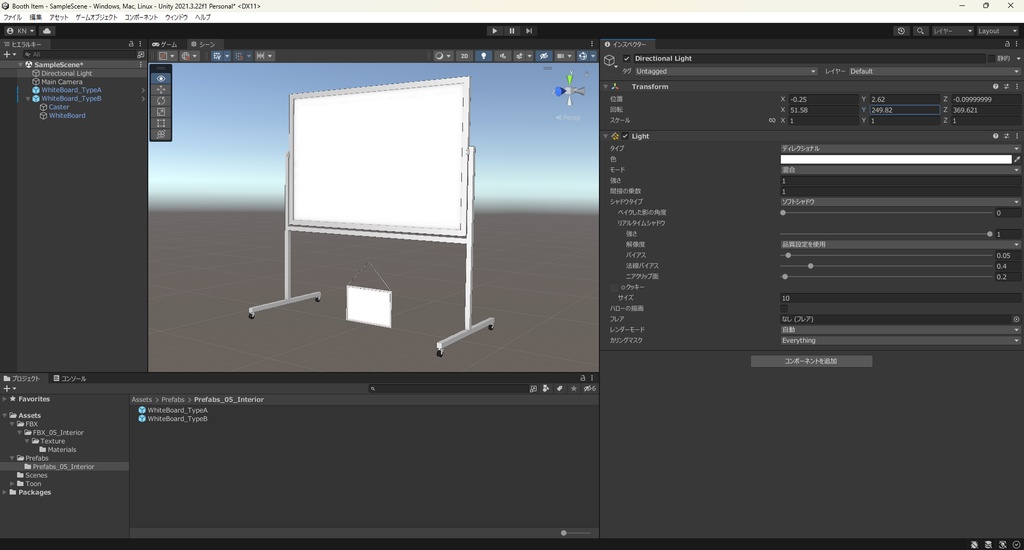Open the コンポーネント (Component) menu

[x=141, y=17]
